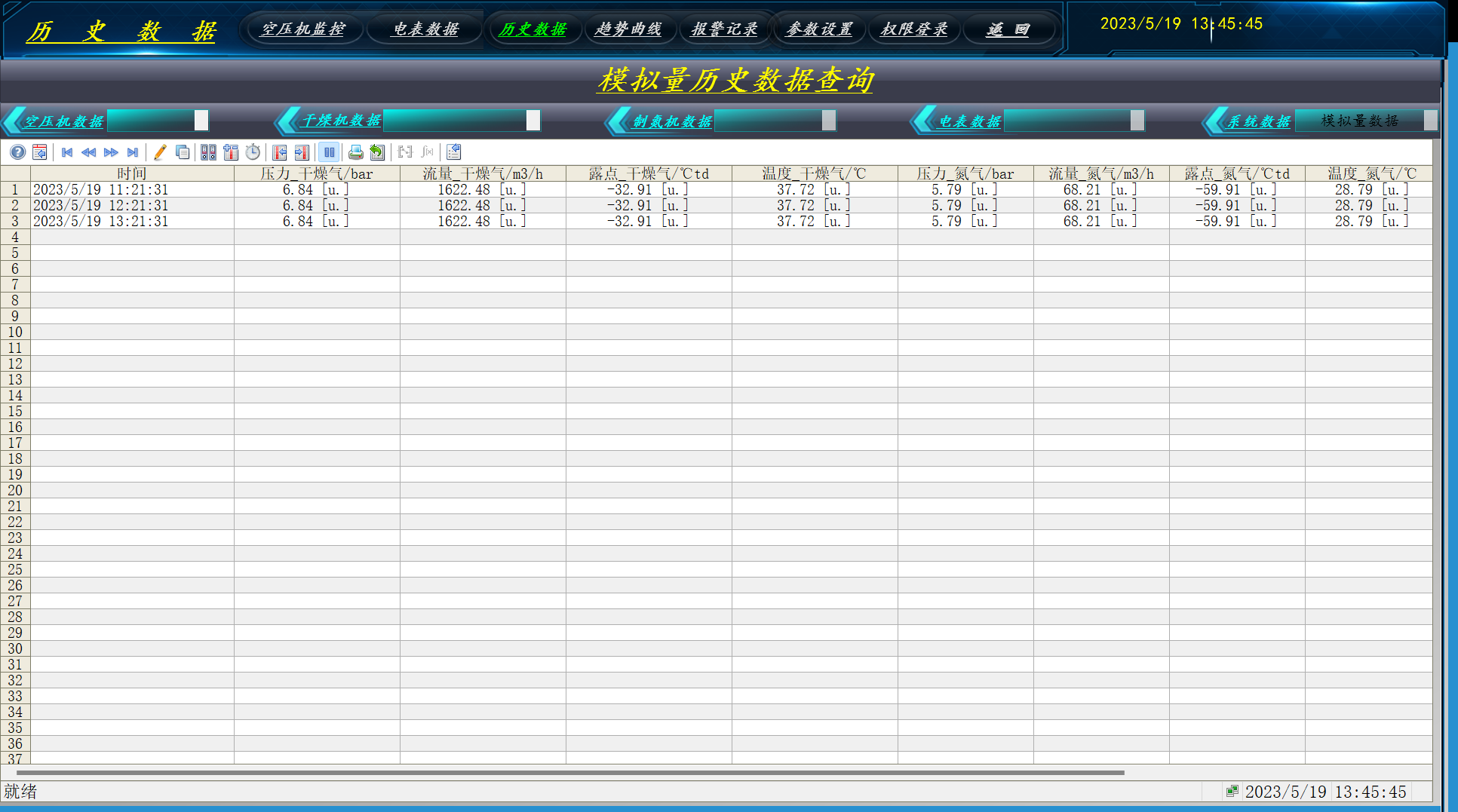Open the 报警记录 navigation tab
Image resolution: width=1458 pixels, height=812 pixels.
pyautogui.click(x=724, y=29)
